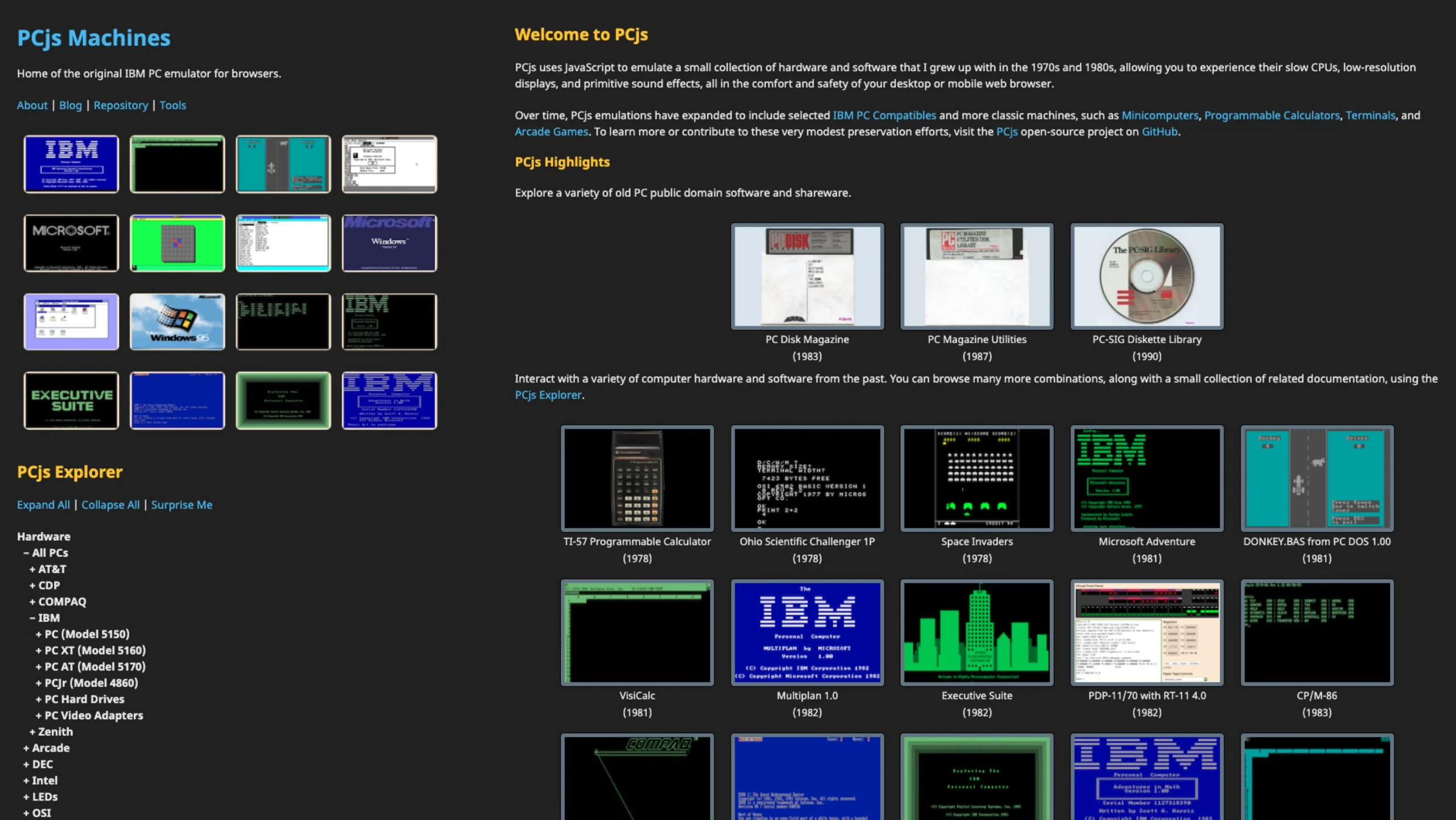1456x820 pixels.
Task: Follow the Programmable Calculators link
Action: 1272,116
